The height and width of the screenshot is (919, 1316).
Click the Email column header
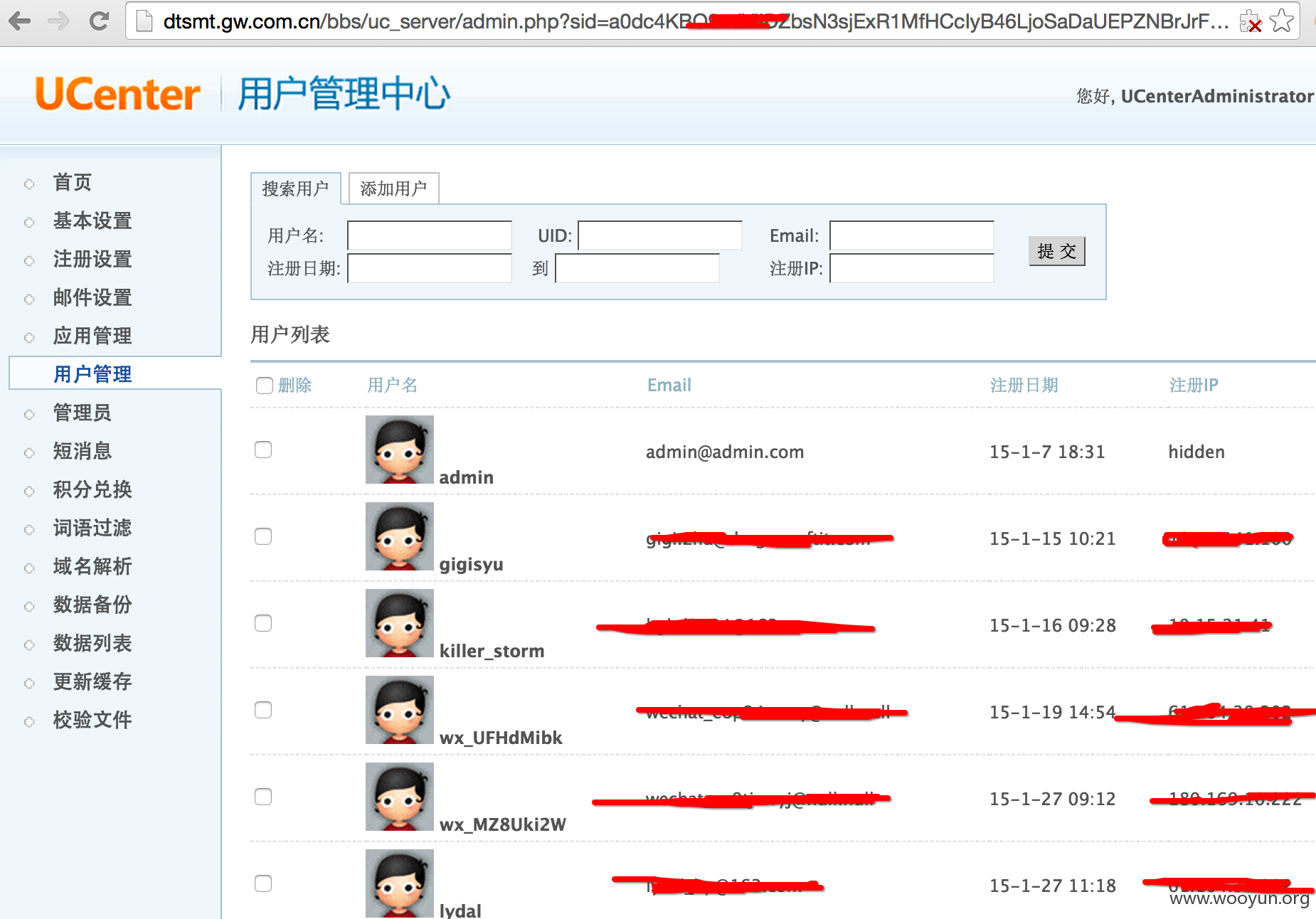pos(669,386)
